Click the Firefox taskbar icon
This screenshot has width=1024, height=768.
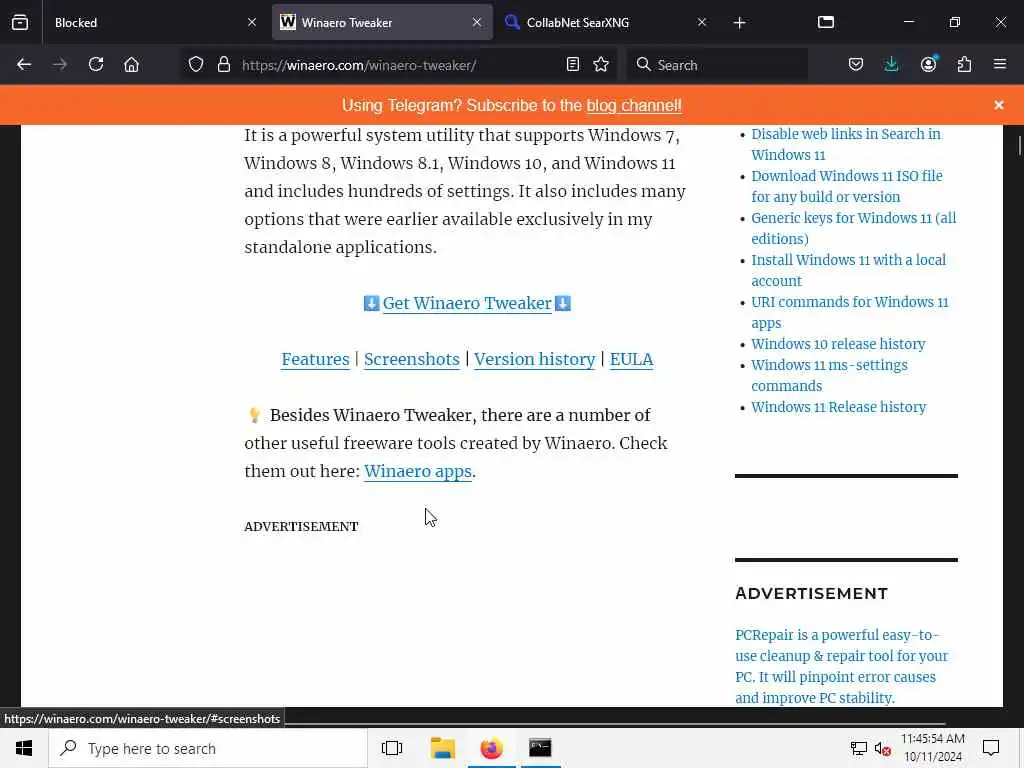pyautogui.click(x=491, y=748)
